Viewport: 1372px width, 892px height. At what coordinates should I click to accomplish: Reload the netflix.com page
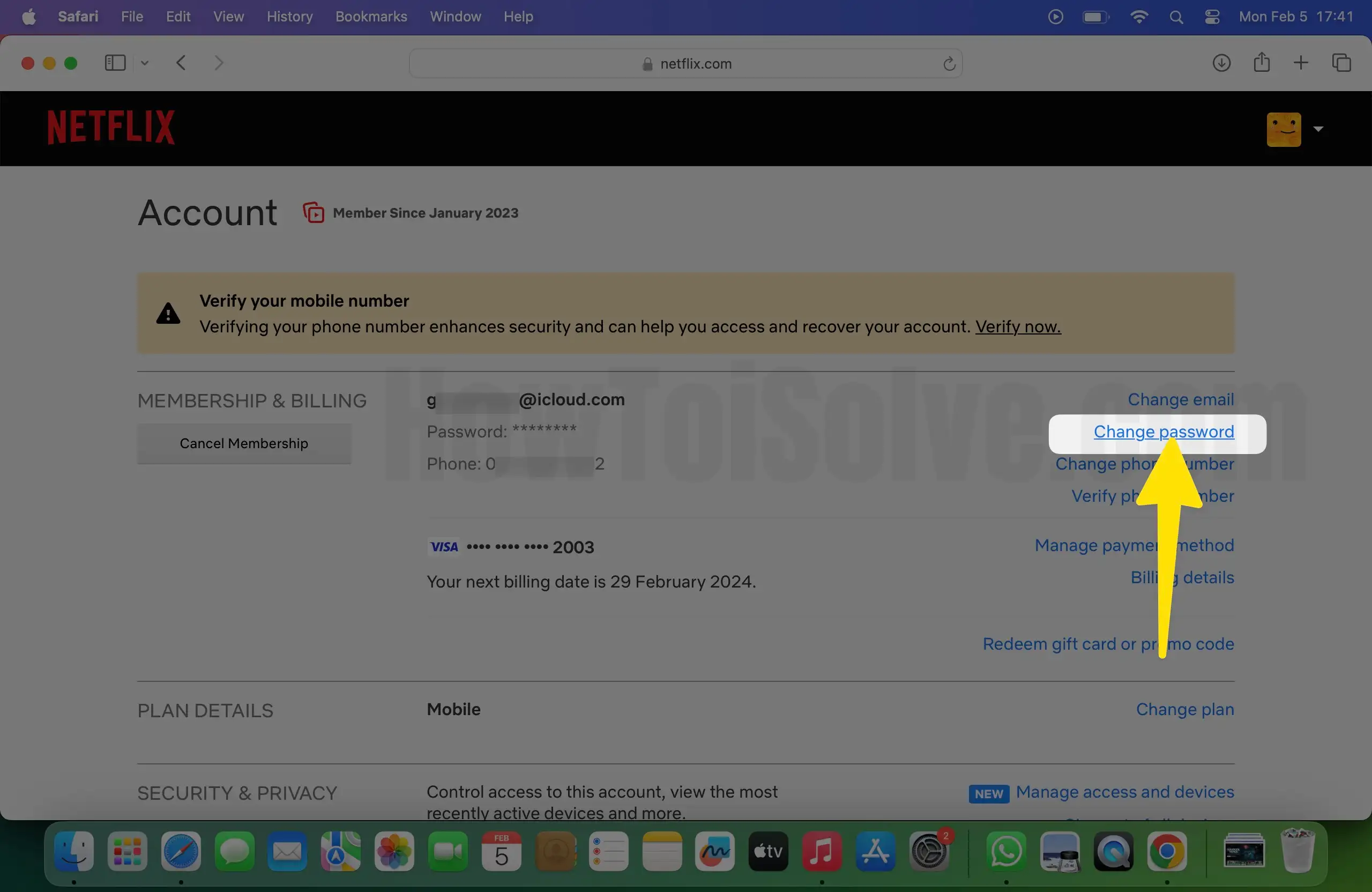coord(949,63)
